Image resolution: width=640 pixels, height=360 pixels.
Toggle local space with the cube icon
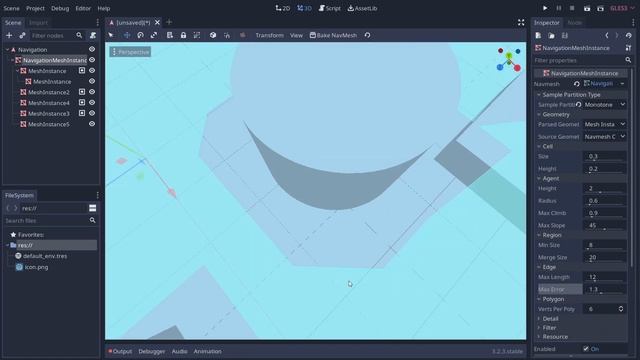213,36
